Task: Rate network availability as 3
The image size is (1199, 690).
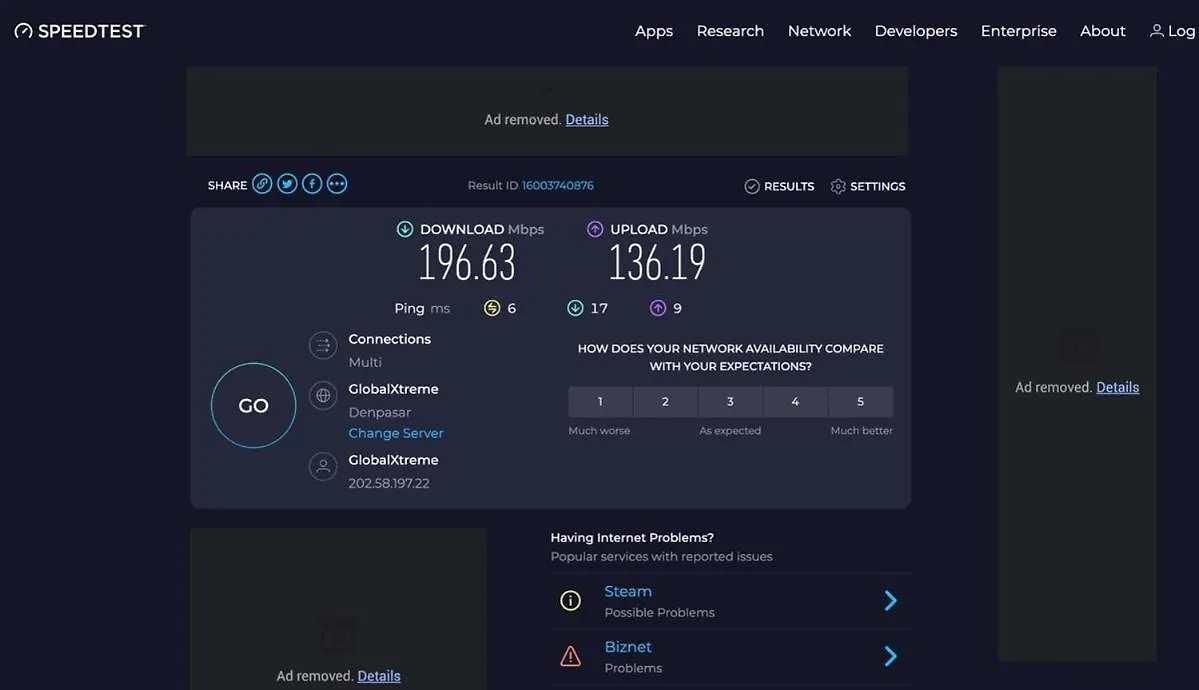Action: coord(730,402)
